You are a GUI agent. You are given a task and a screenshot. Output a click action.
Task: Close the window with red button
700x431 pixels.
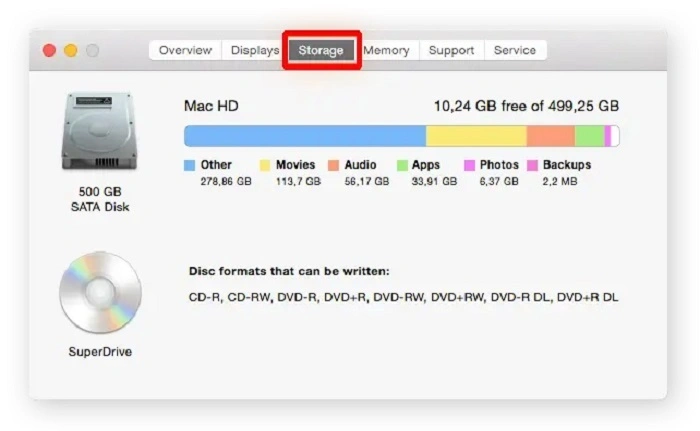pos(49,50)
